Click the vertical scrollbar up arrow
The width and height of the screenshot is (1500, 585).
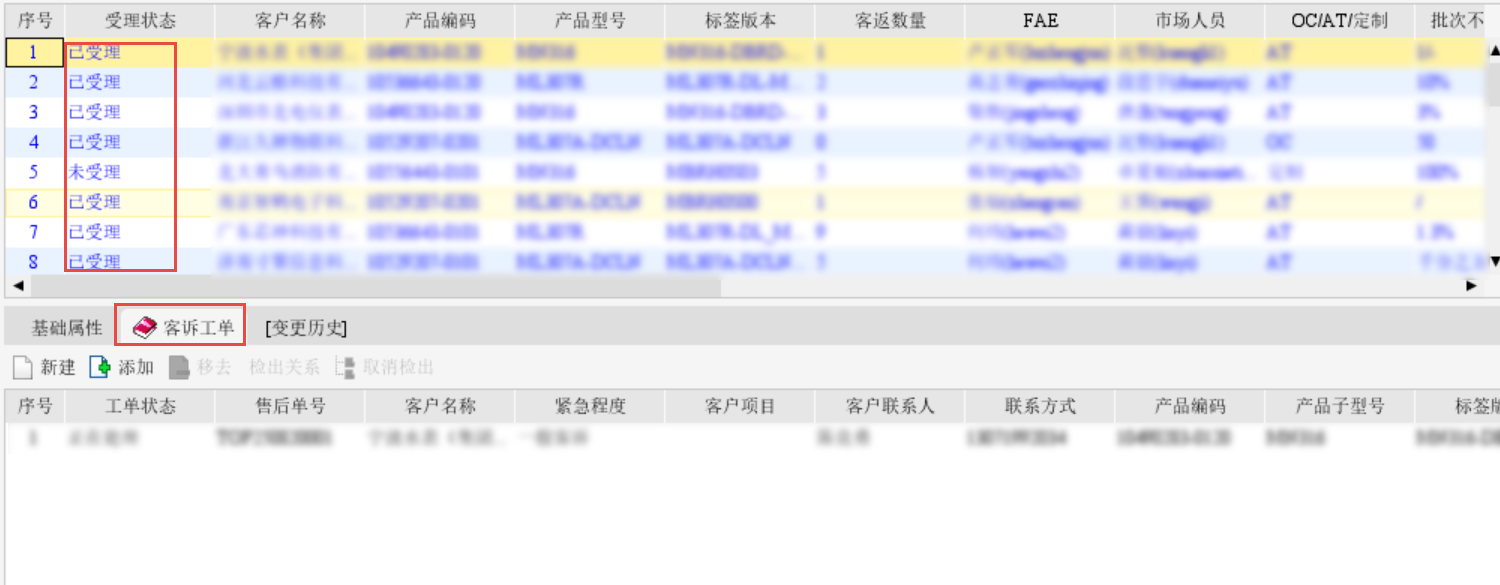click(1494, 49)
